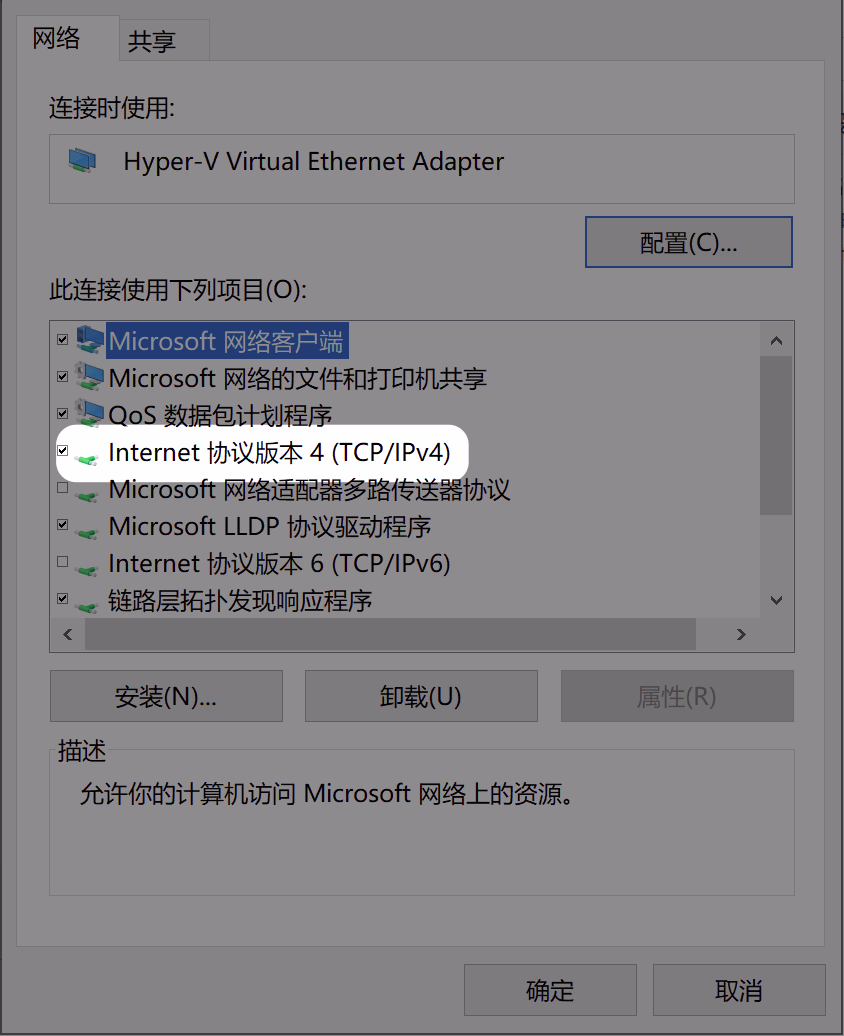
Task: Click the Internet 协议版本 6 icon
Action: coord(87,569)
